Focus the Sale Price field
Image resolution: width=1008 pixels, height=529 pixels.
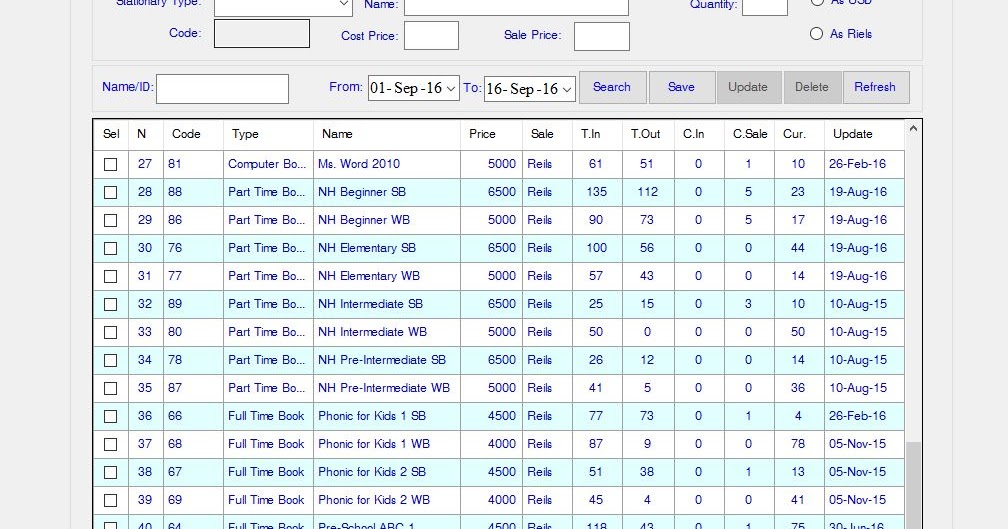[x=602, y=36]
